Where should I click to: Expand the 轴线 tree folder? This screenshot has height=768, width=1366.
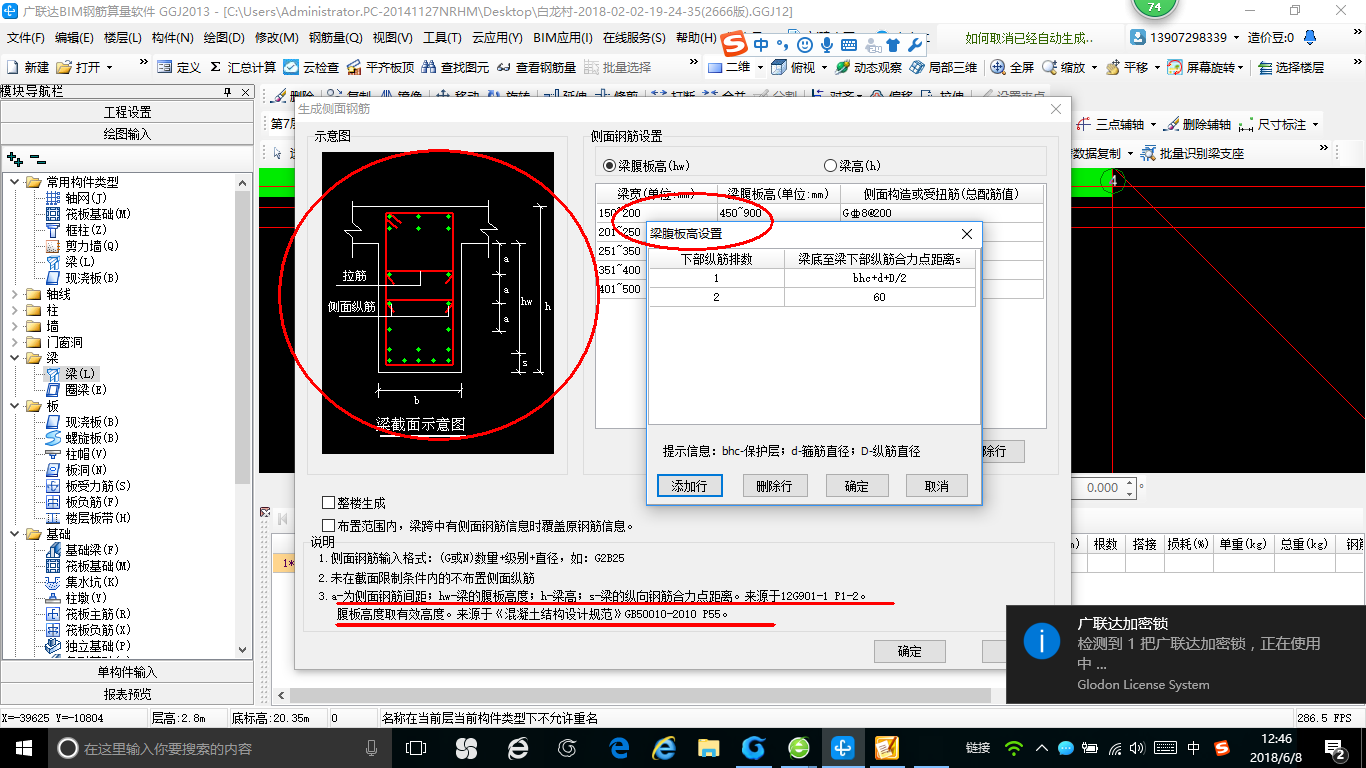click(x=14, y=294)
